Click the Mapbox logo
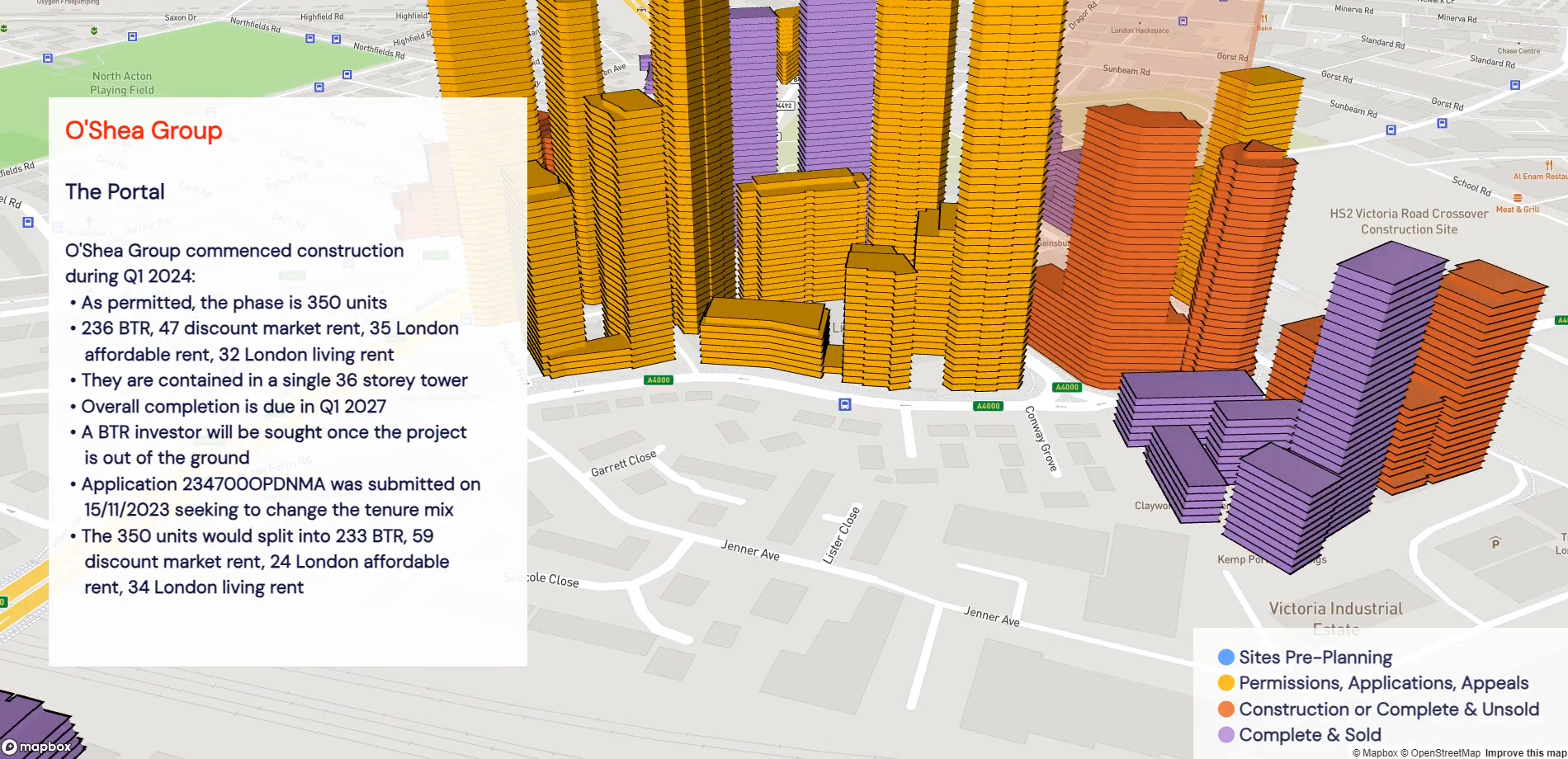This screenshot has width=1568, height=759. pos(37,747)
